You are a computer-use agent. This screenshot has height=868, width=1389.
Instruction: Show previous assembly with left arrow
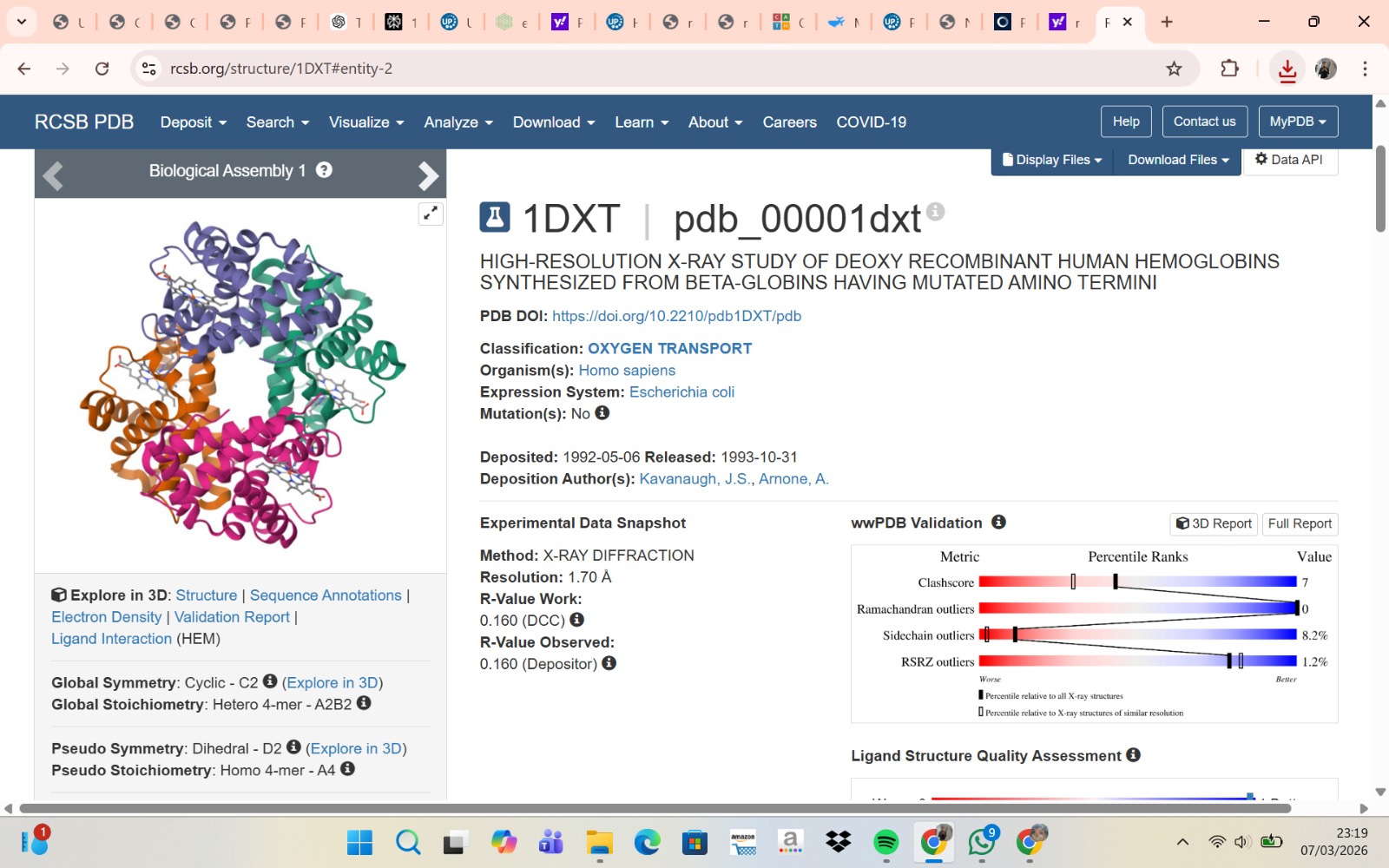click(x=53, y=175)
